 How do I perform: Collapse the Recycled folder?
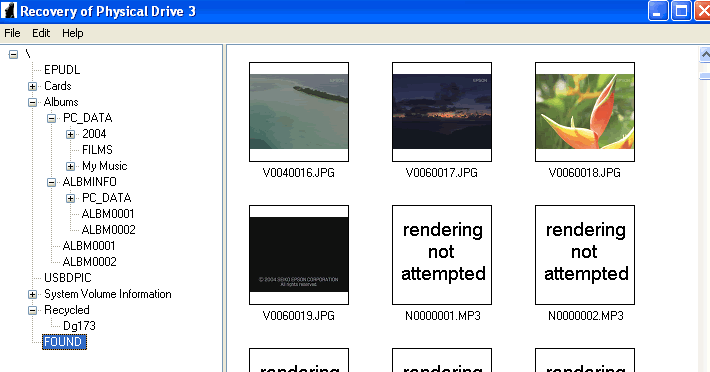(x=33, y=310)
